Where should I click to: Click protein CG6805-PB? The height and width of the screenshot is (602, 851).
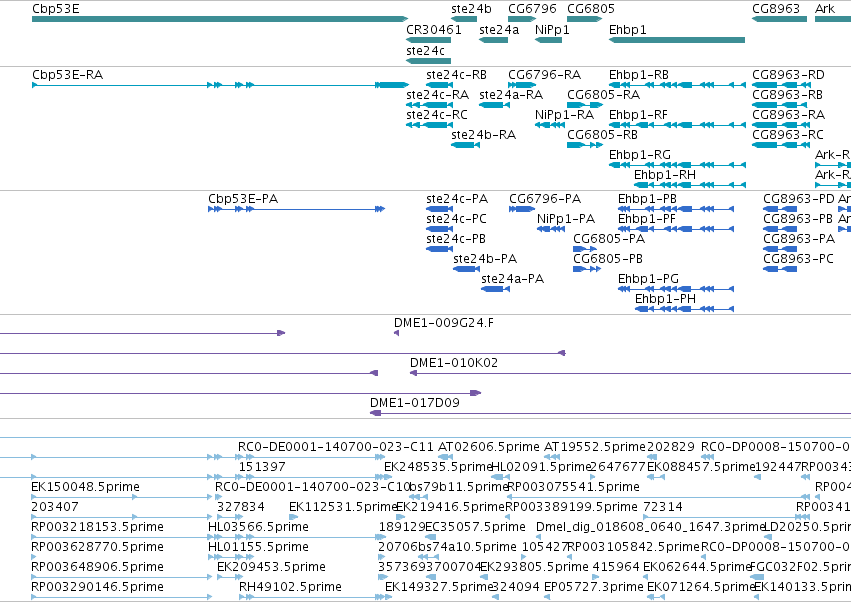pyautogui.click(x=608, y=259)
